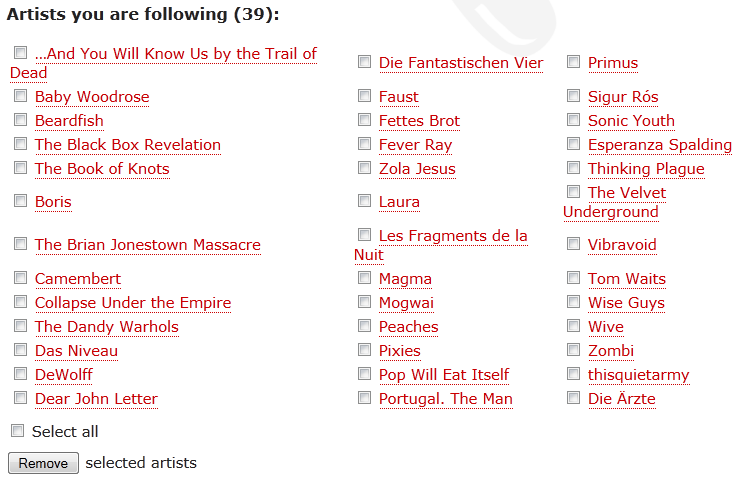Click the Remove button
753x490 pixels.
pyautogui.click(x=43, y=463)
